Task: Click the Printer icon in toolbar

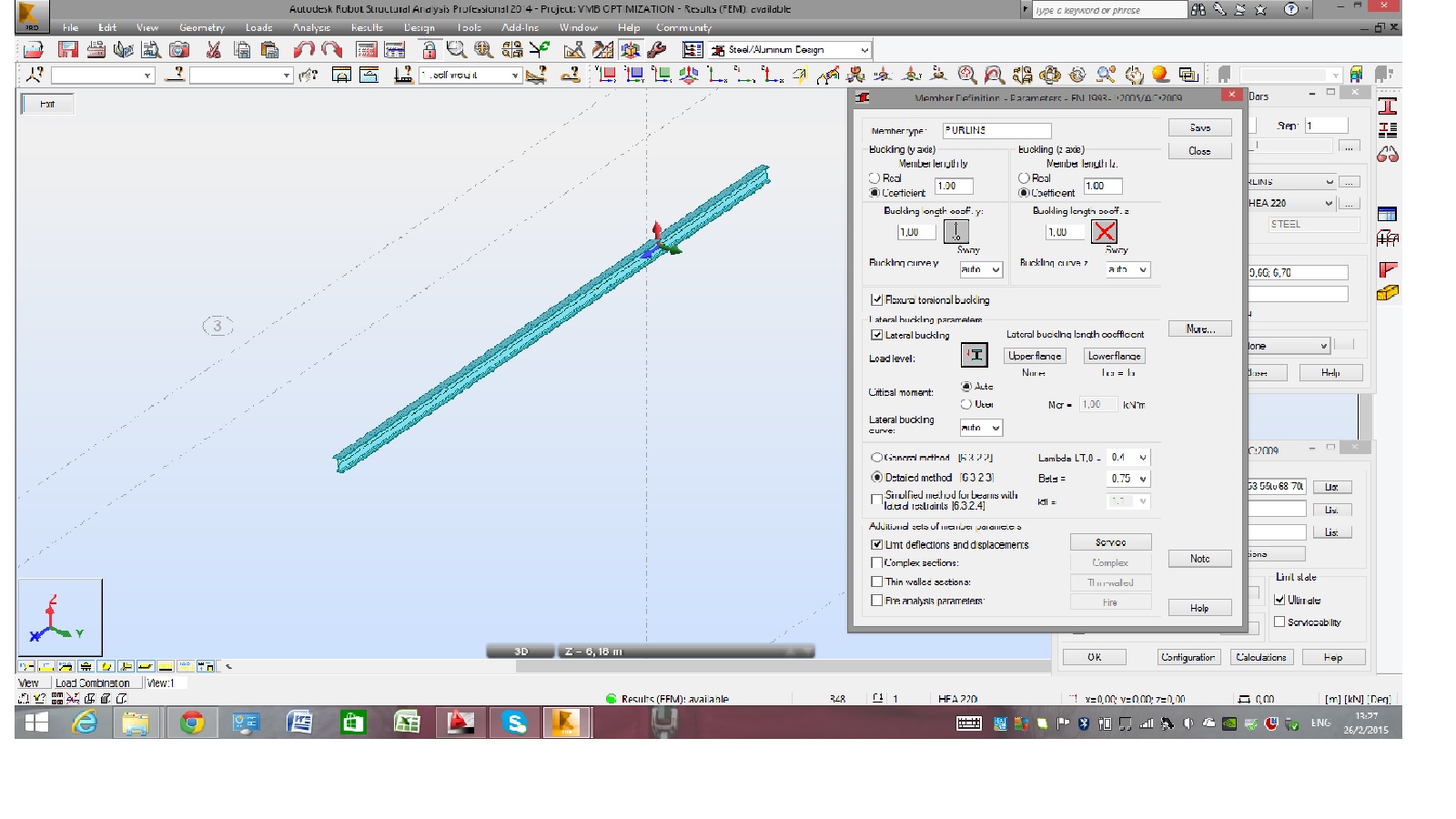Action: point(94,50)
